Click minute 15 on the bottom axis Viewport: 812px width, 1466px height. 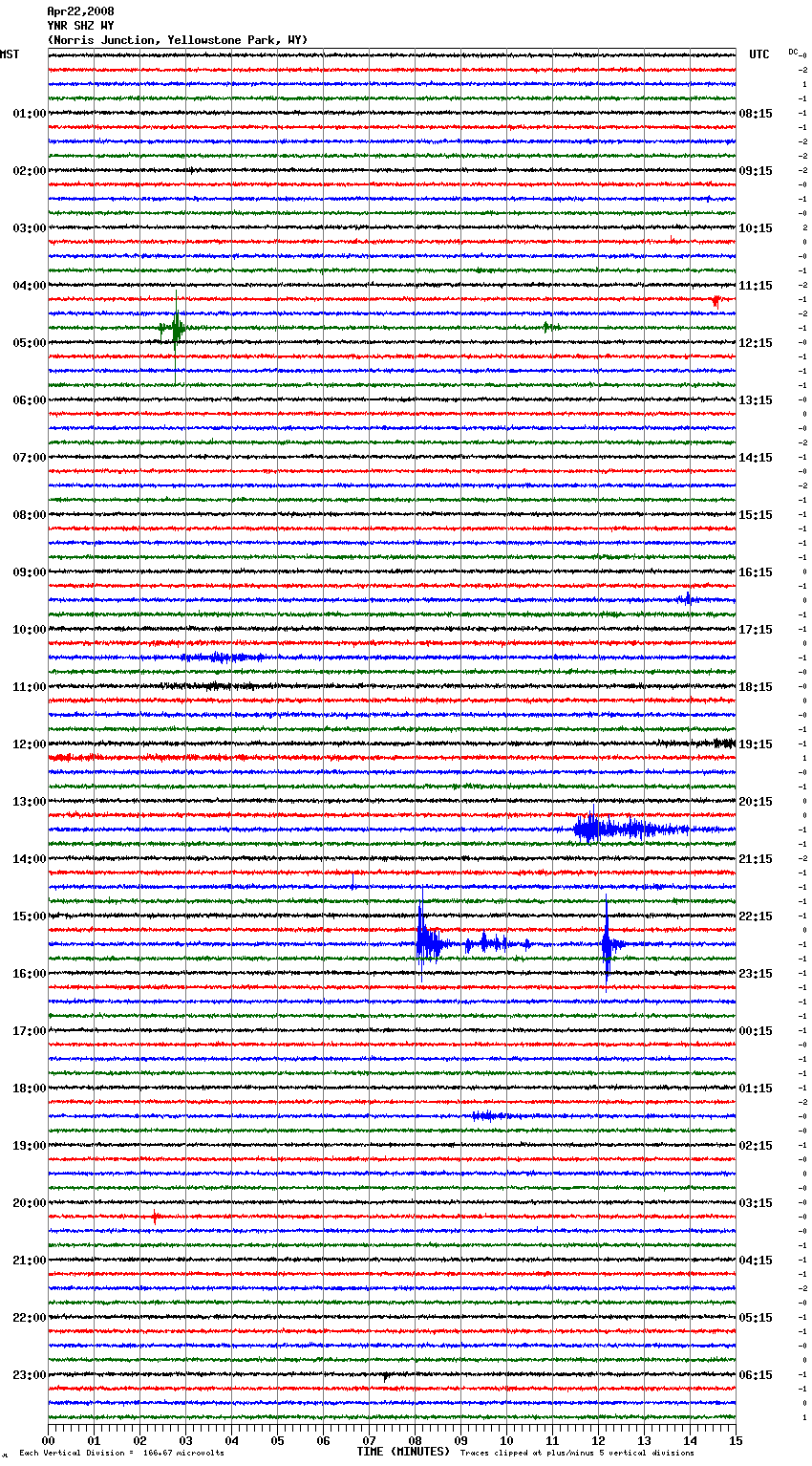pos(736,1440)
